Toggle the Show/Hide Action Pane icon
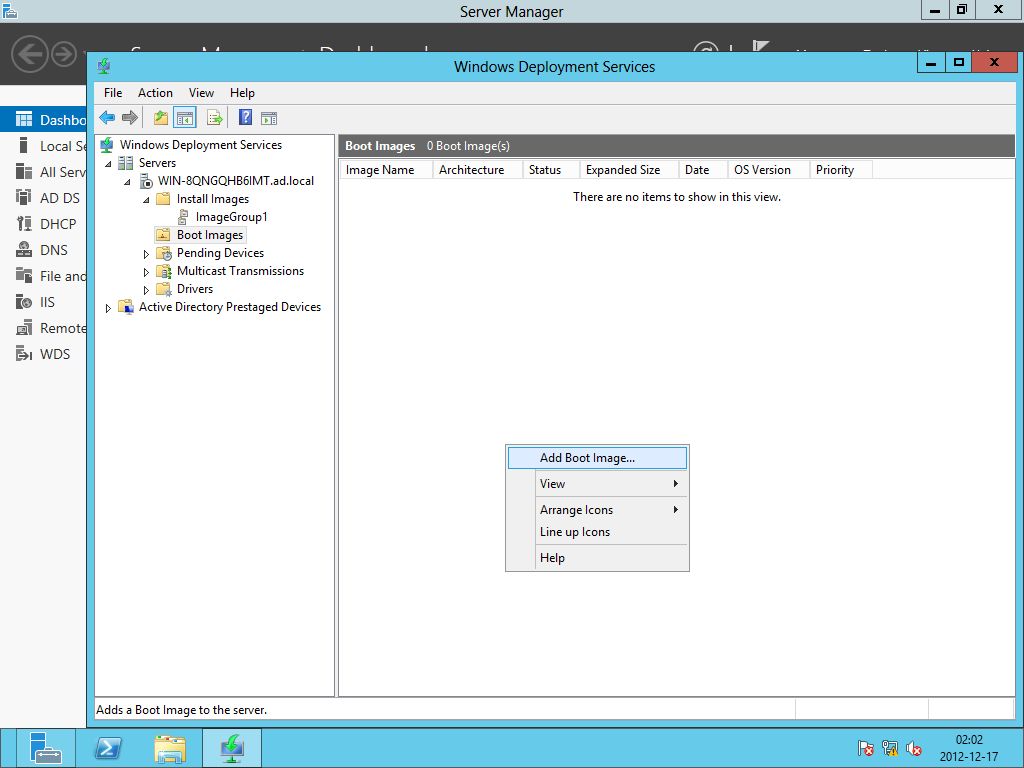The height and width of the screenshot is (768, 1024). coord(269,118)
